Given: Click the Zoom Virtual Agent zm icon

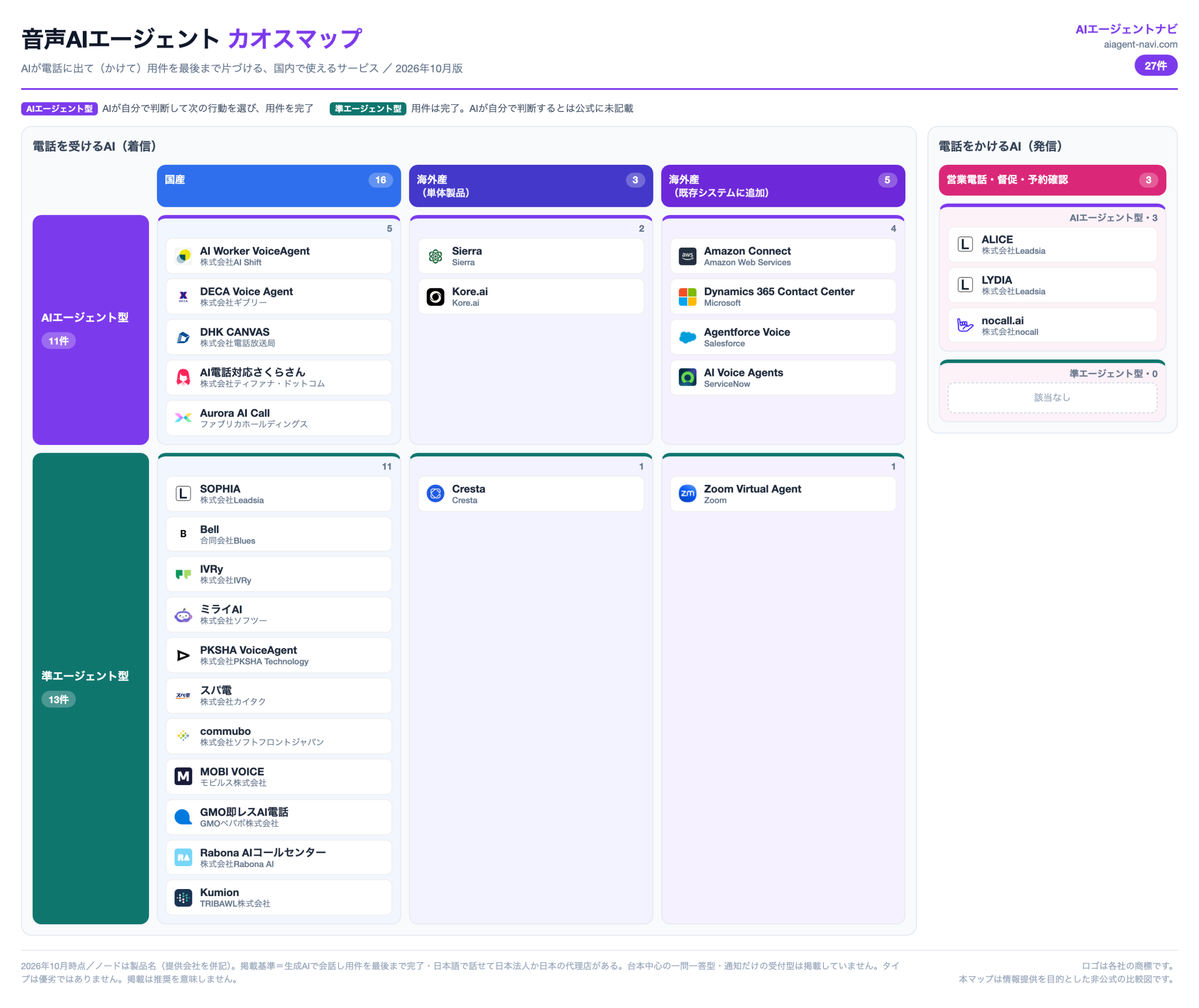Looking at the screenshot, I should pos(687,494).
